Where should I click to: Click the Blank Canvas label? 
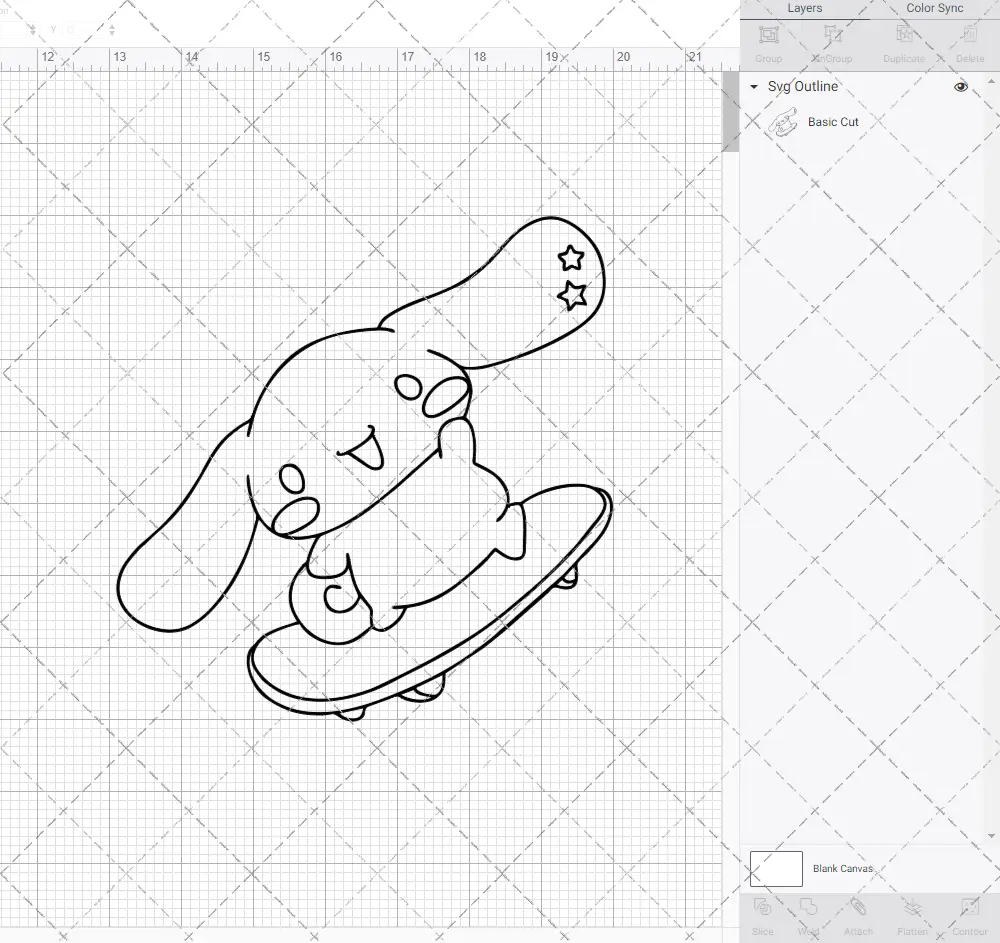pos(842,868)
